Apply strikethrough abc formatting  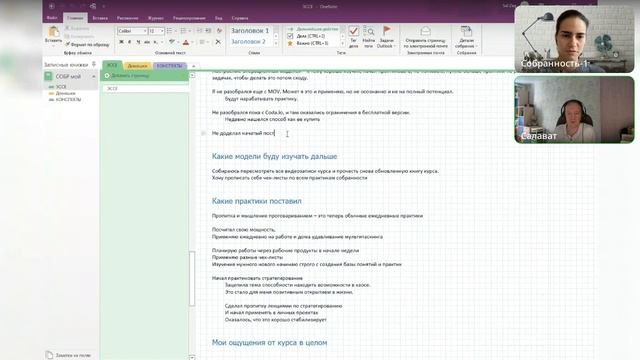click(147, 42)
